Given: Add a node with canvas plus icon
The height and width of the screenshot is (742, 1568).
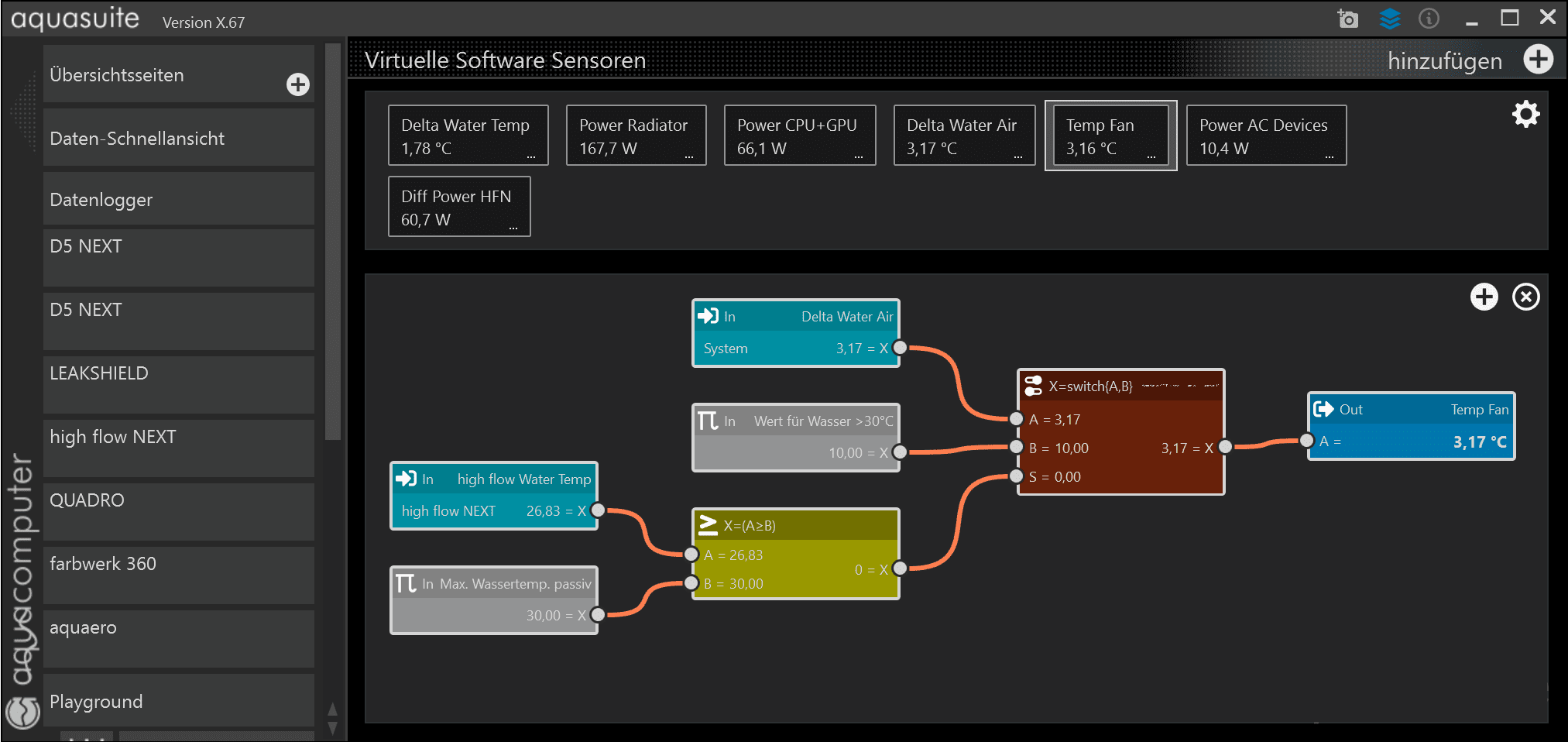Looking at the screenshot, I should coord(1484,297).
